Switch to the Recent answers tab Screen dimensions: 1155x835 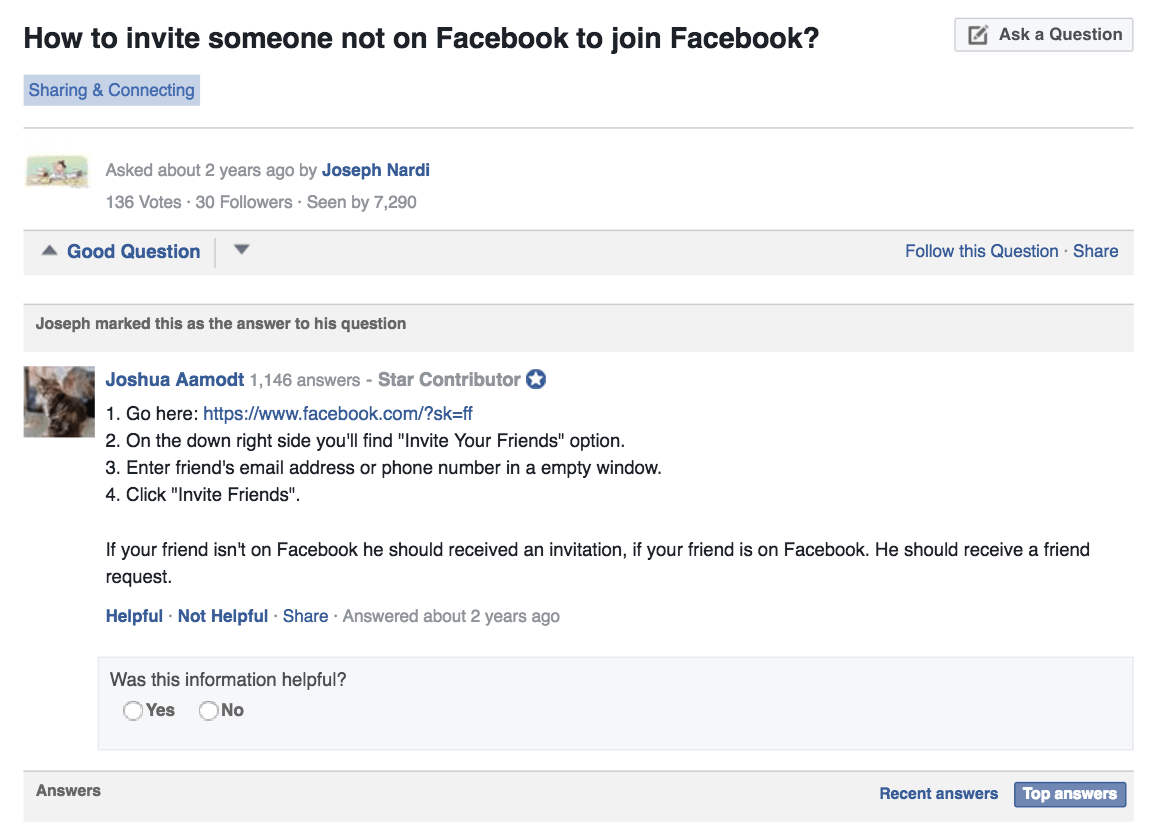click(938, 794)
